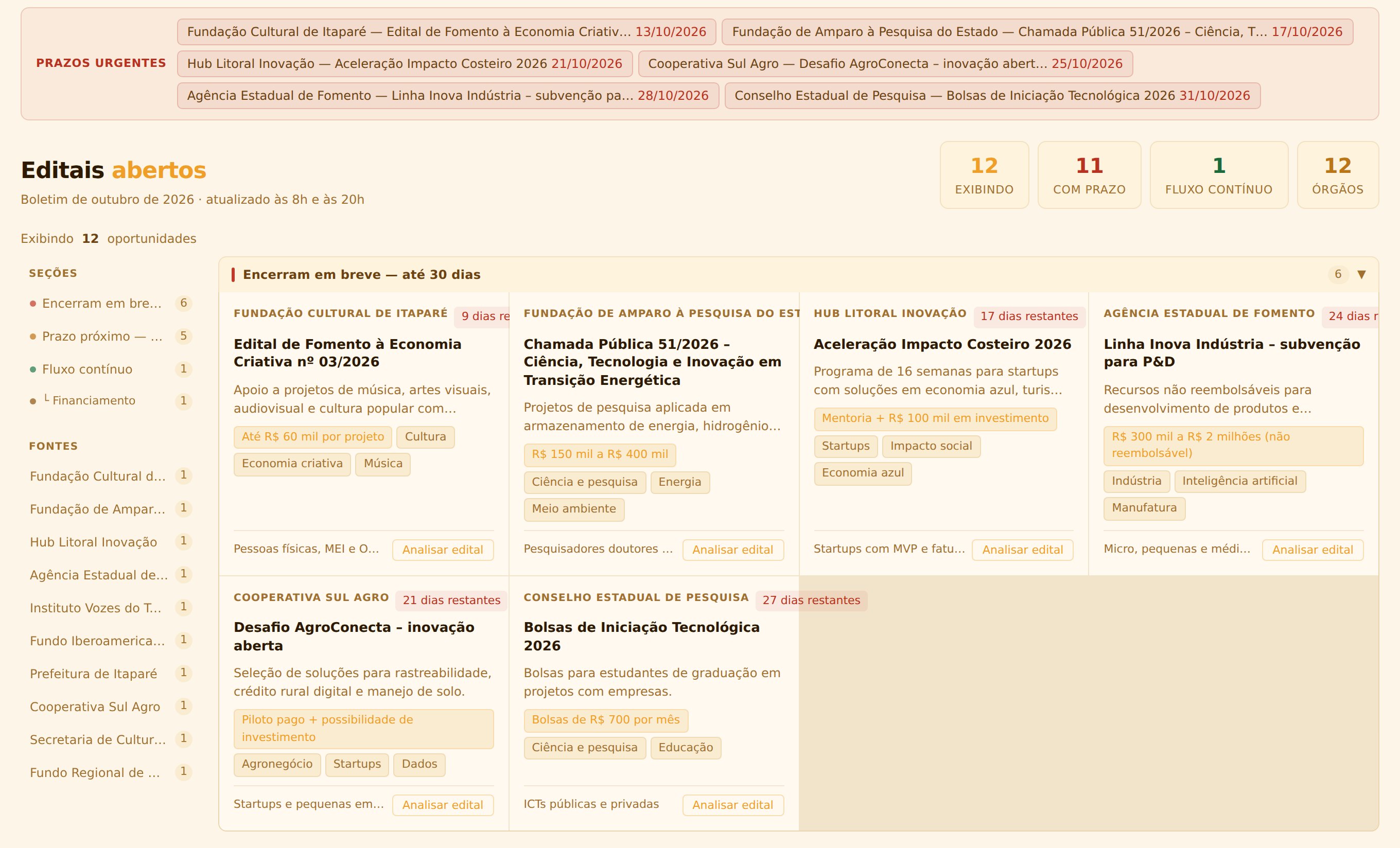Open urgent chip Cooperativa Sul Agro 25/10/2026

point(885,64)
